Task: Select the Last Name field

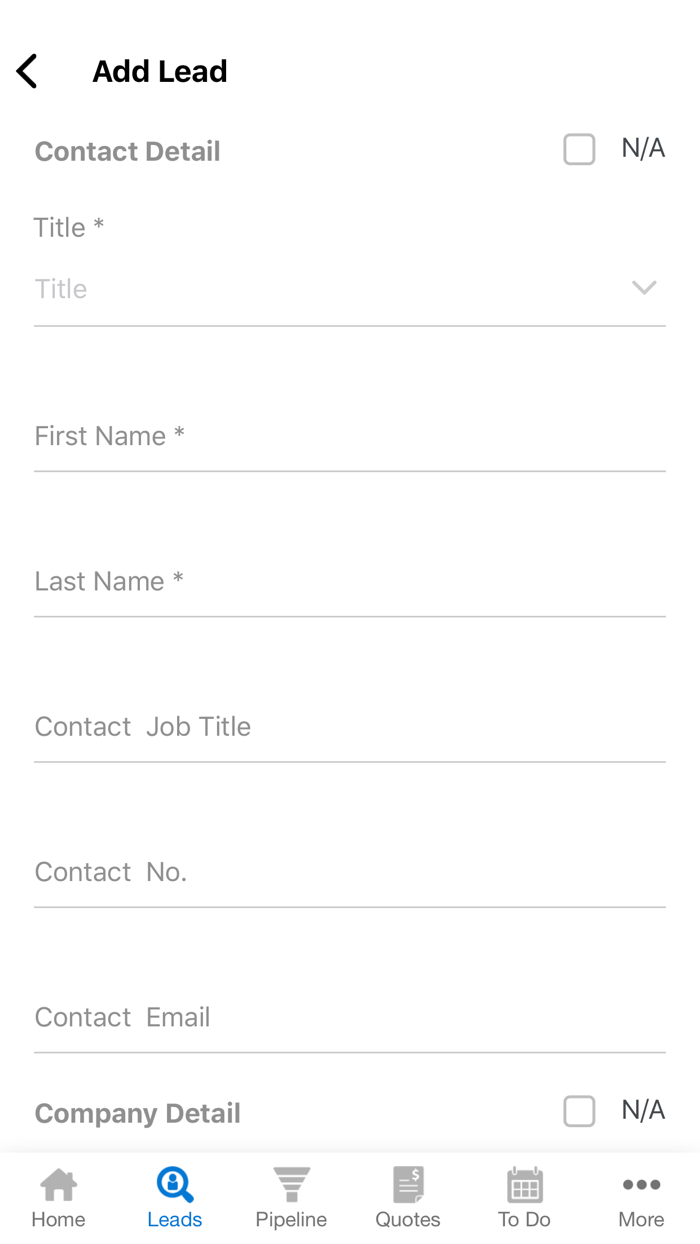Action: point(300,581)
